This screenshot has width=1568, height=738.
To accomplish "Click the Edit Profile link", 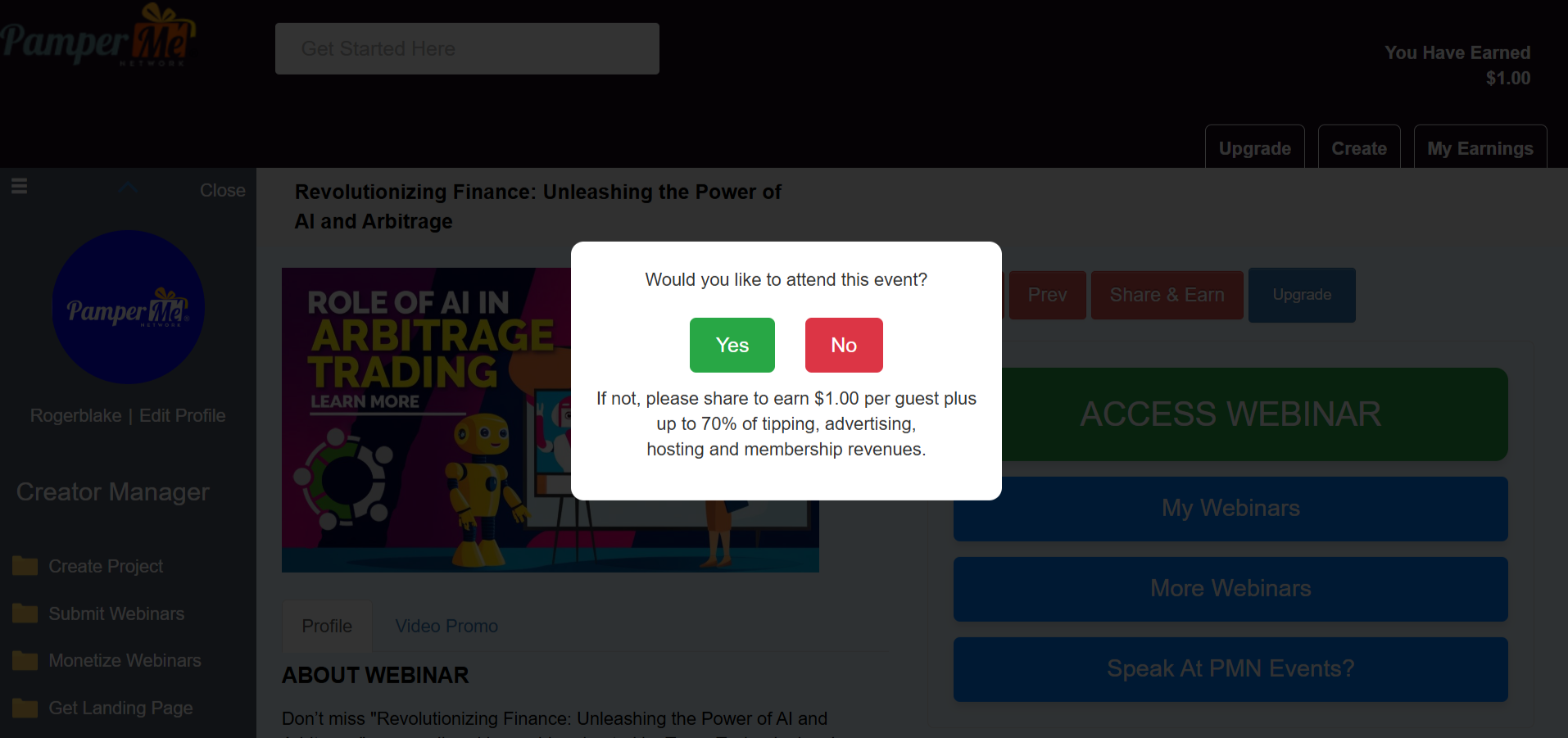I will pos(182,415).
